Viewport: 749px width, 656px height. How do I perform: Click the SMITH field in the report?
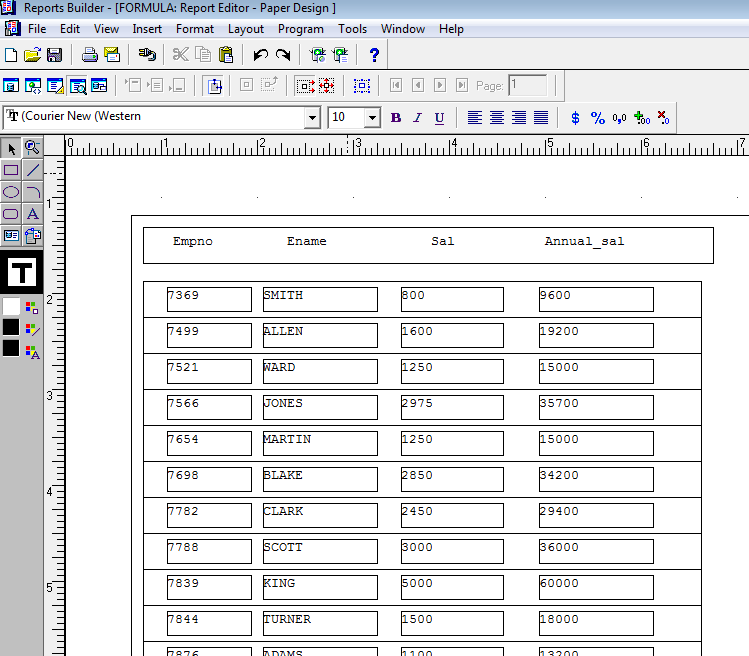click(x=320, y=299)
